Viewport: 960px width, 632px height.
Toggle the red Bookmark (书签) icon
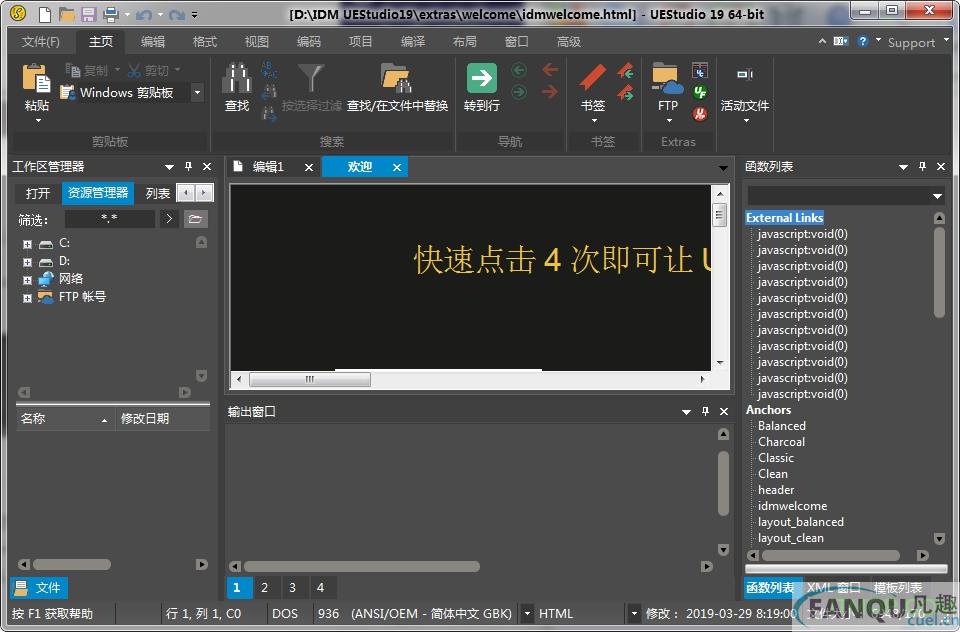(x=593, y=78)
